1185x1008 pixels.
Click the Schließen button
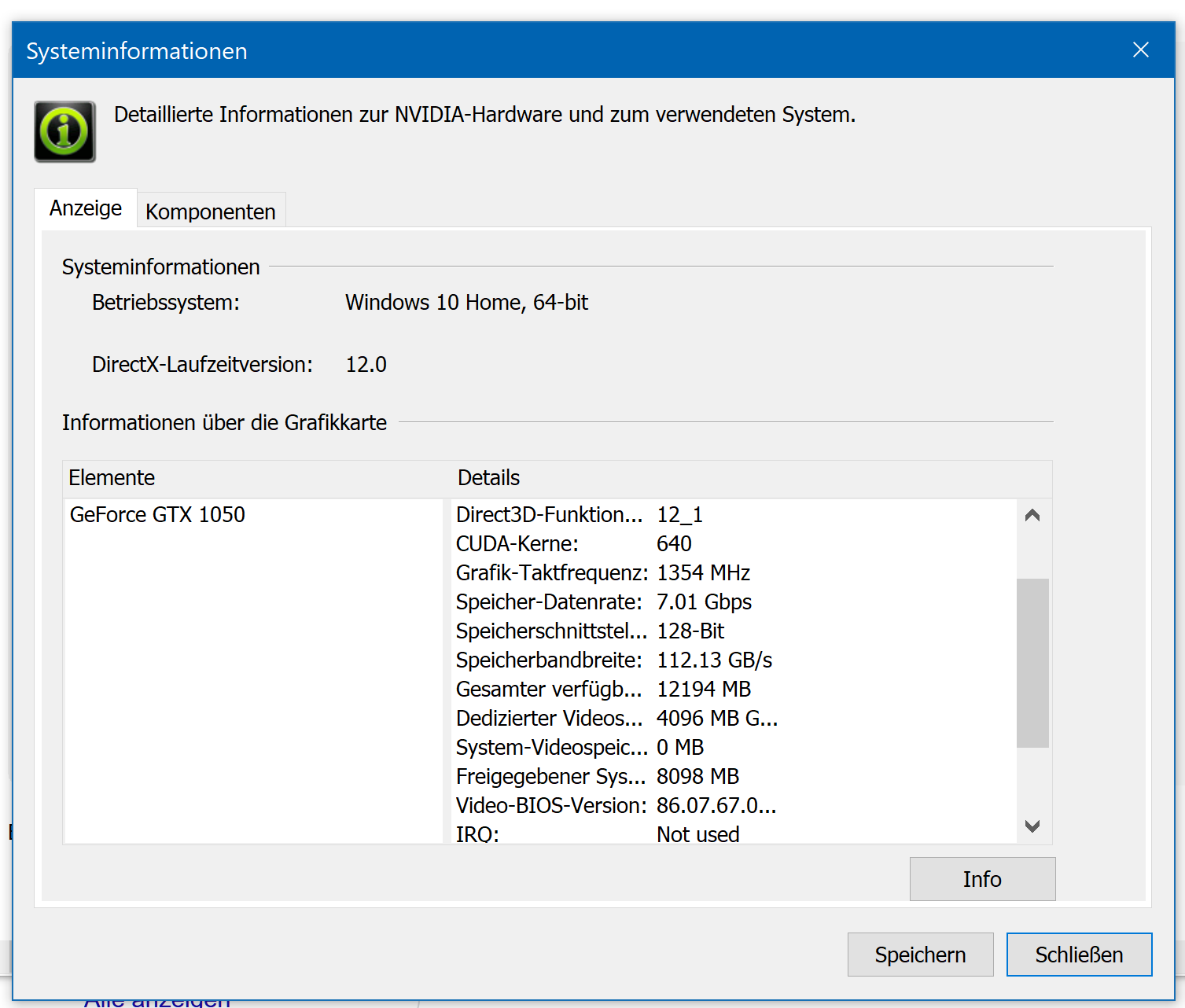click(1079, 955)
